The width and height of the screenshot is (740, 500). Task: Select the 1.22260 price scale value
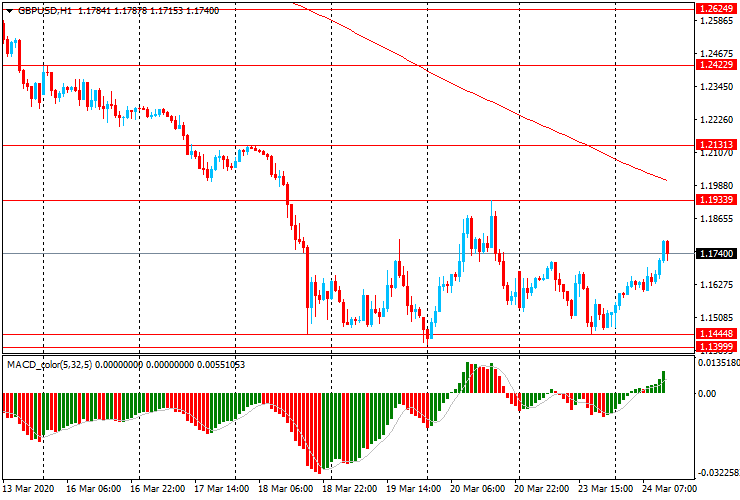[x=716, y=119]
